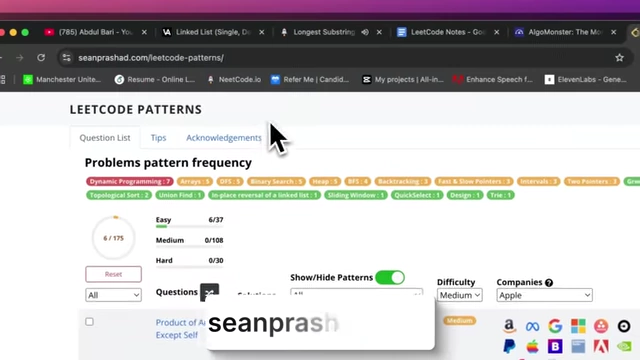Click the pink three-dot company logo
The width and height of the screenshot is (640, 360).
click(601, 326)
